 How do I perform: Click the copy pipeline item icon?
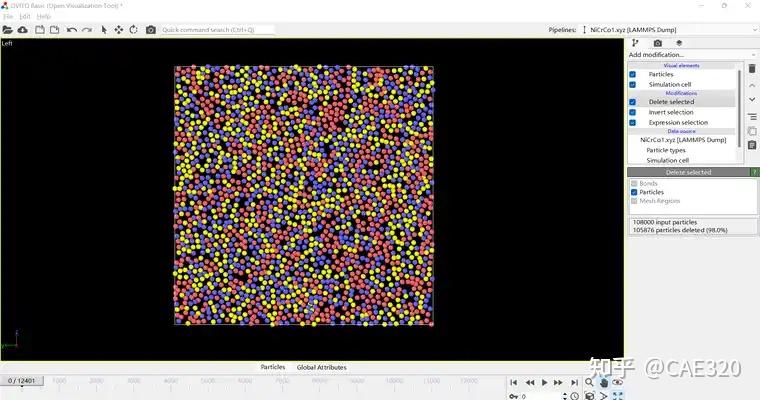click(752, 131)
